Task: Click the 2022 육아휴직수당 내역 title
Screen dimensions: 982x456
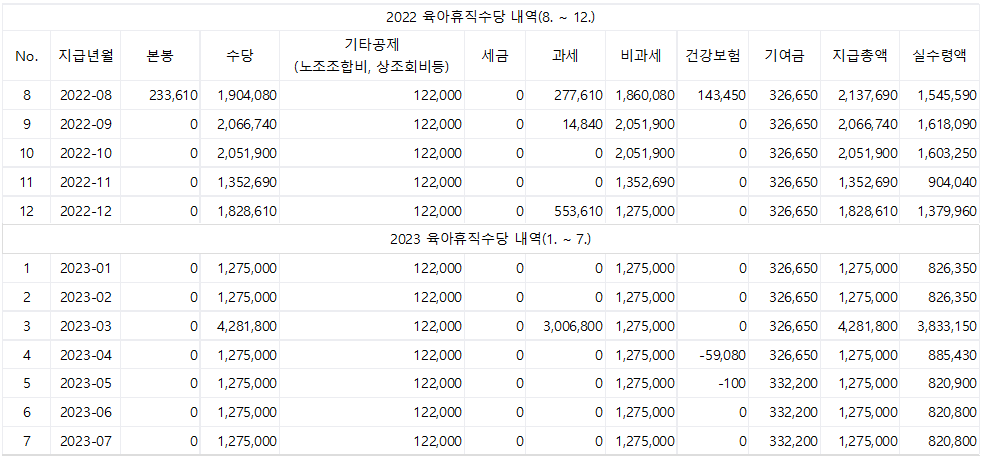Action: (490, 17)
